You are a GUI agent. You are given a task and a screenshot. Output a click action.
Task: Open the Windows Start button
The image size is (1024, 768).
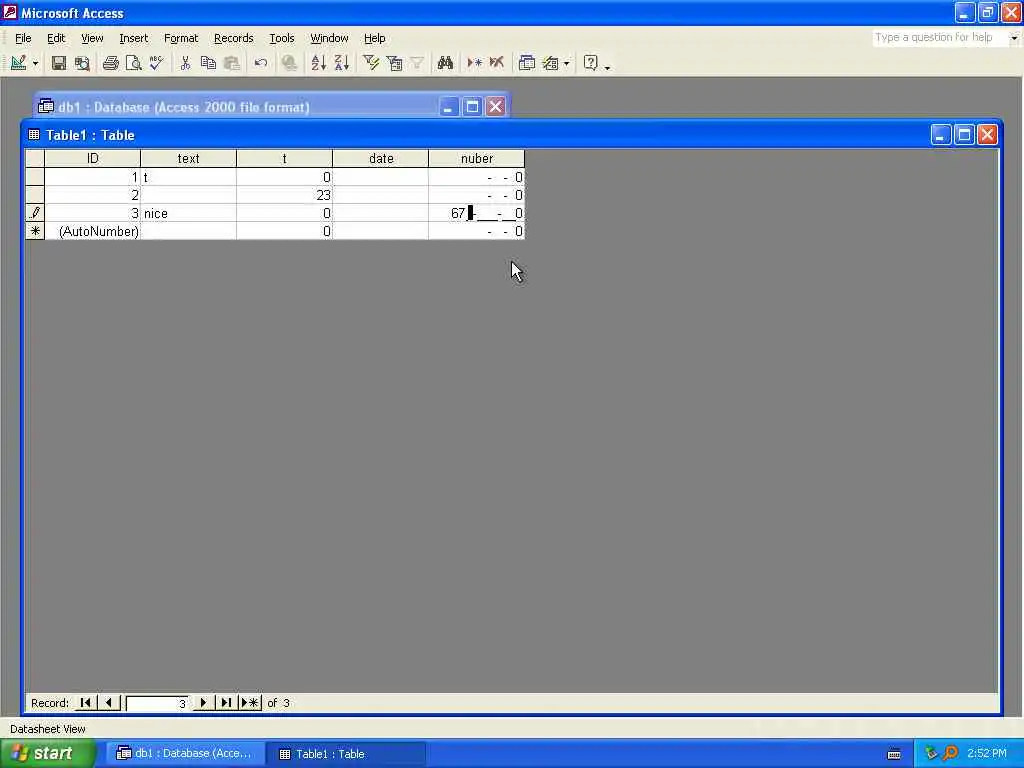tap(48, 754)
